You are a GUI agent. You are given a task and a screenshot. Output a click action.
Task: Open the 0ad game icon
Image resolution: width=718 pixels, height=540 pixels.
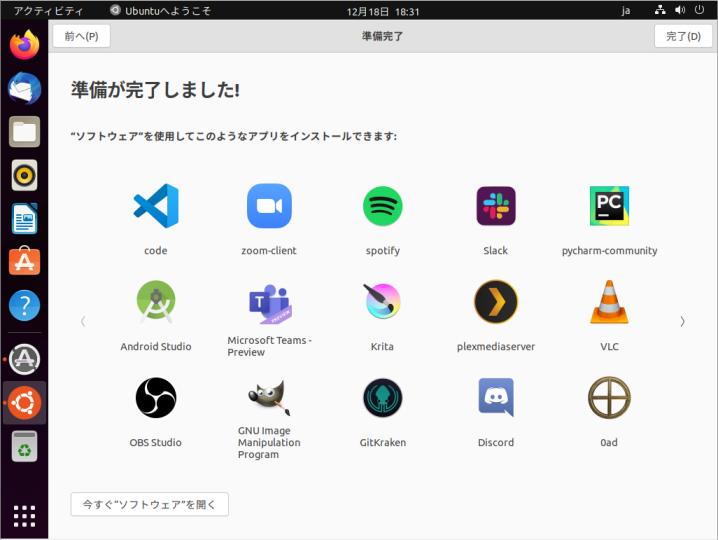(609, 398)
